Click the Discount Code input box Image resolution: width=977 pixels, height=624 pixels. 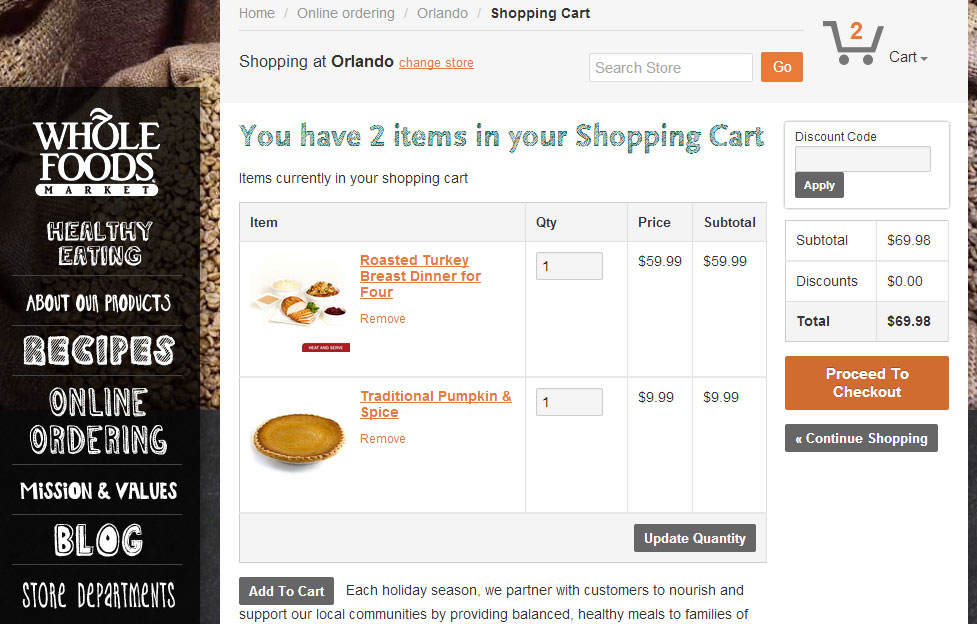pyautogui.click(x=862, y=159)
